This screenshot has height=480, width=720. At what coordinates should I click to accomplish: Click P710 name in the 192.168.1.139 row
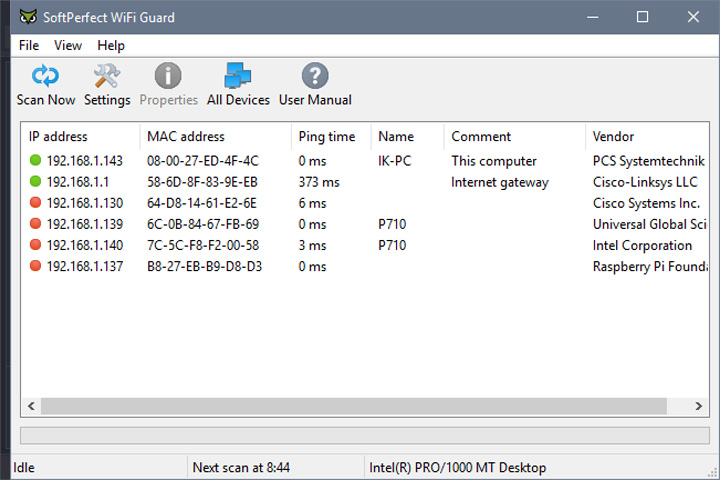(392, 224)
